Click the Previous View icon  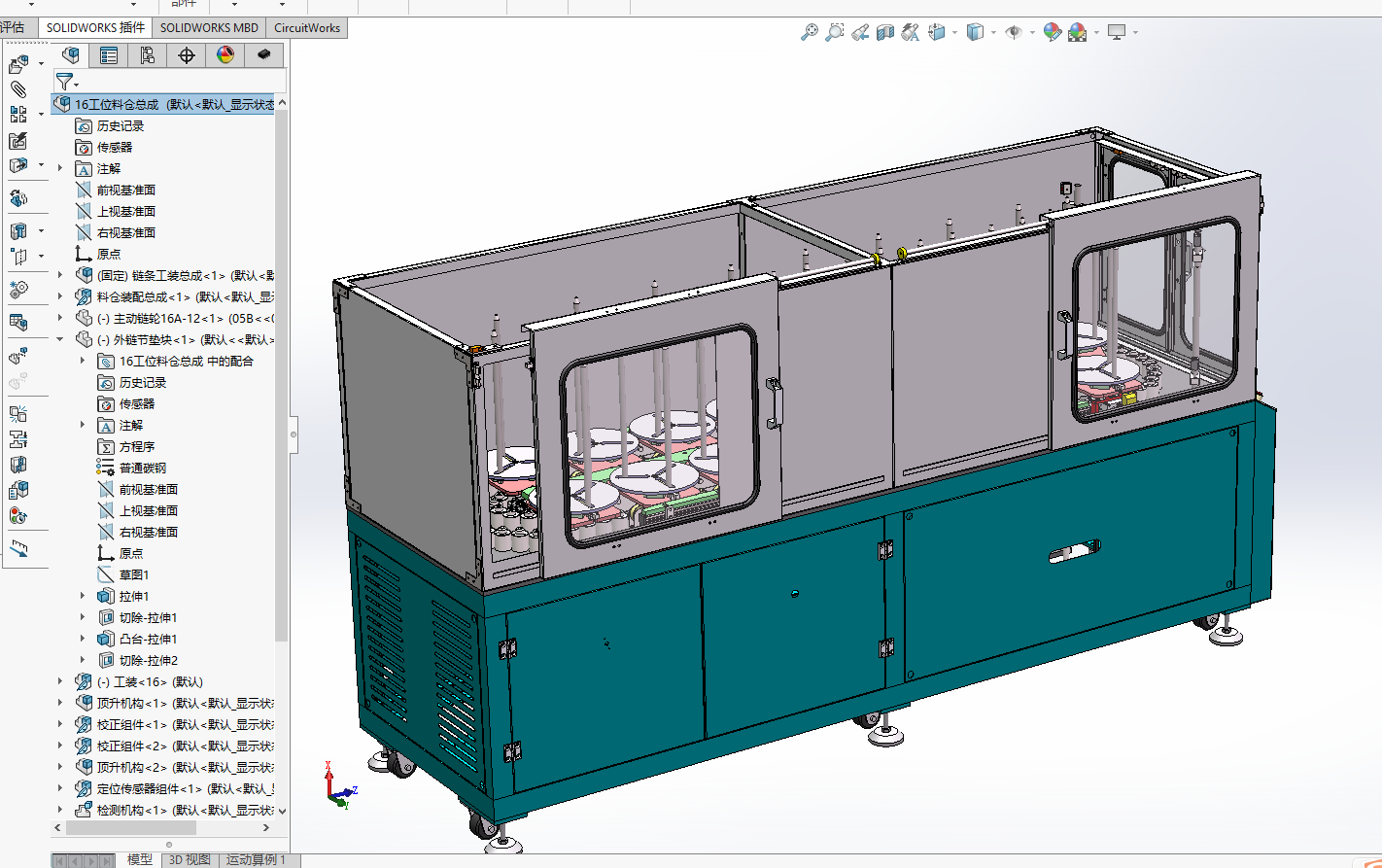[x=859, y=33]
